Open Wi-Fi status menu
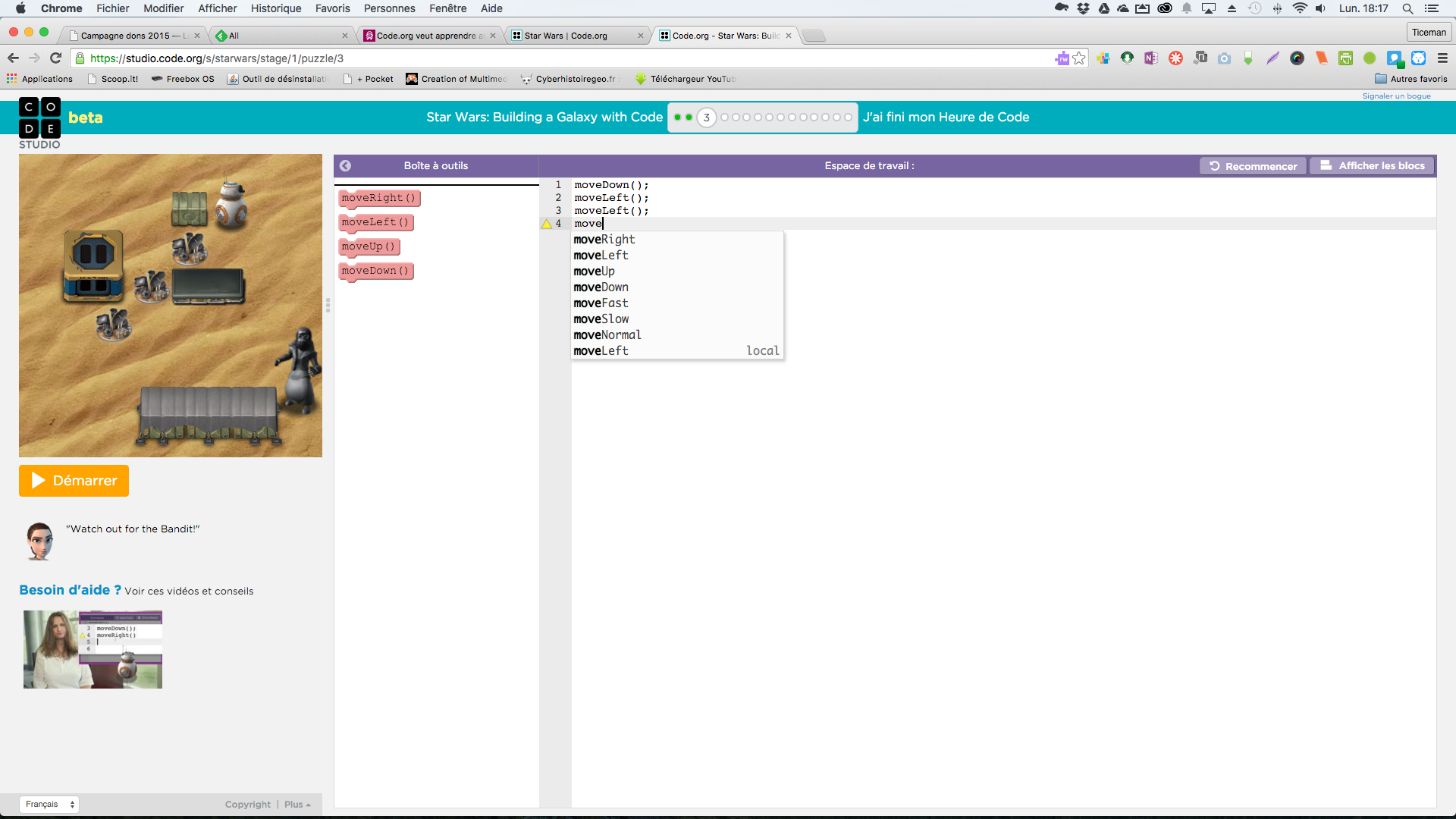 click(1300, 8)
